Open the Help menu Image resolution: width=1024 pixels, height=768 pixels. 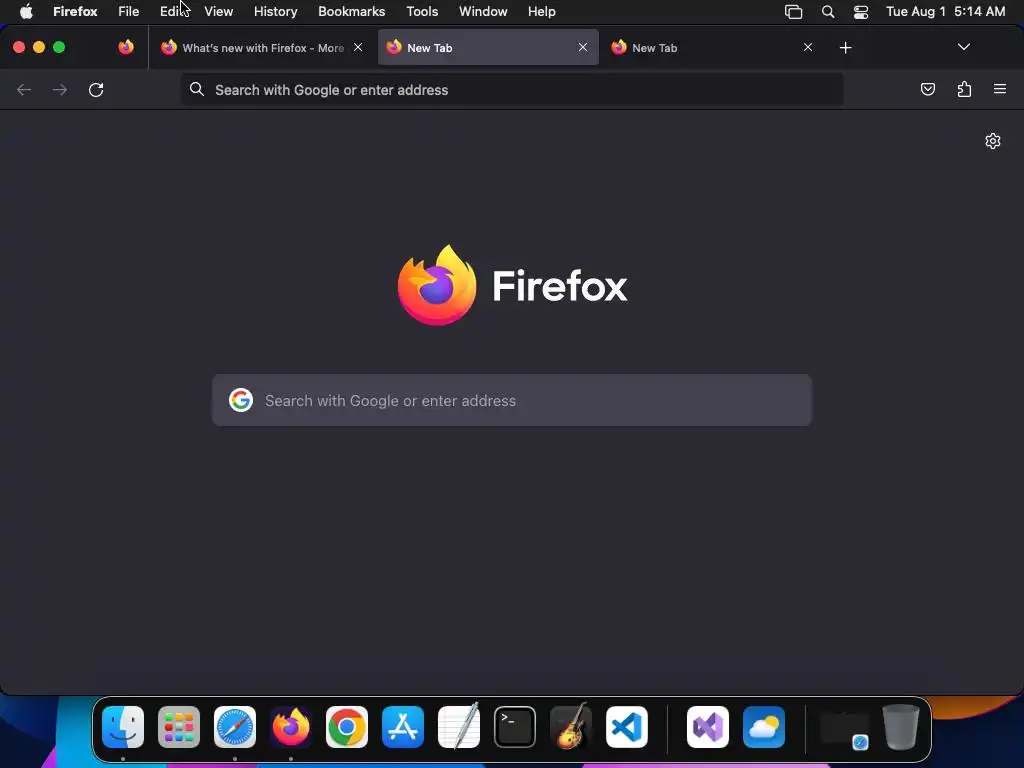pyautogui.click(x=541, y=12)
